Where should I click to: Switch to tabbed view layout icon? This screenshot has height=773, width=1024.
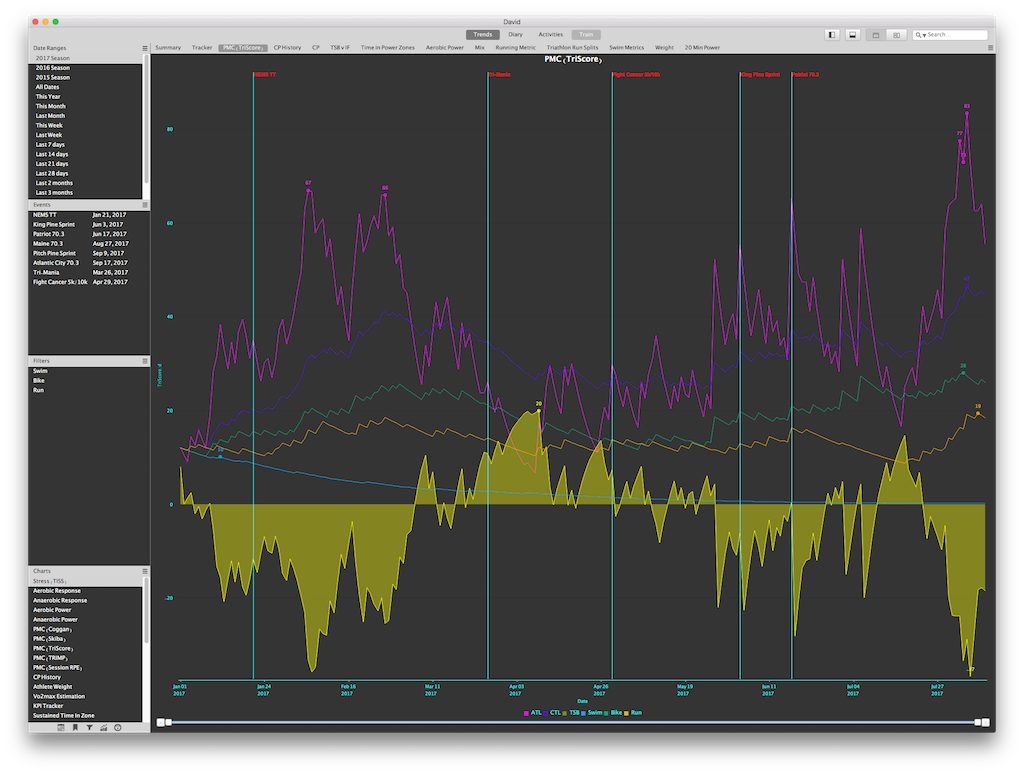coord(876,35)
